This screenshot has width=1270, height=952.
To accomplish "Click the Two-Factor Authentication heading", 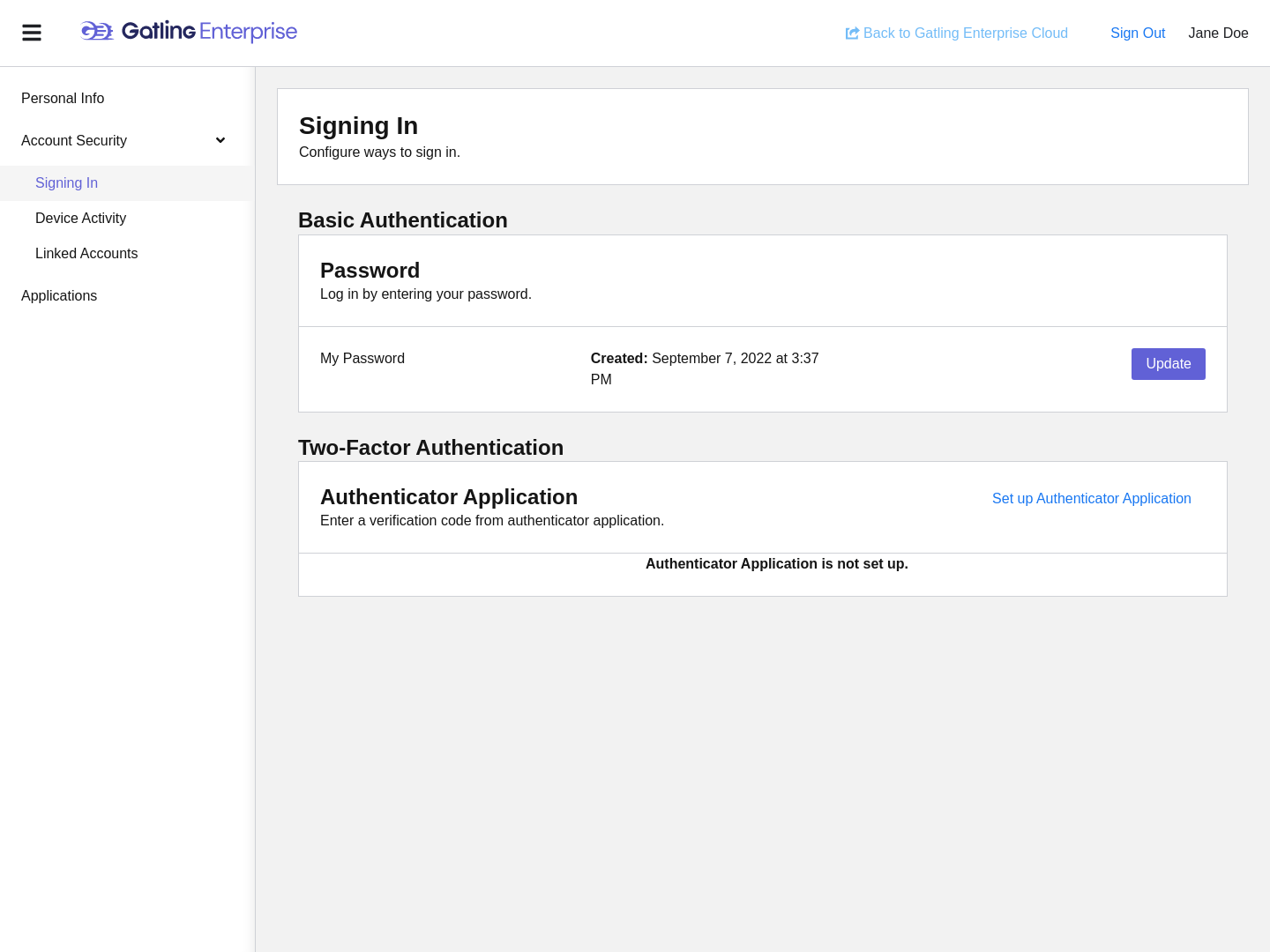I will point(430,448).
